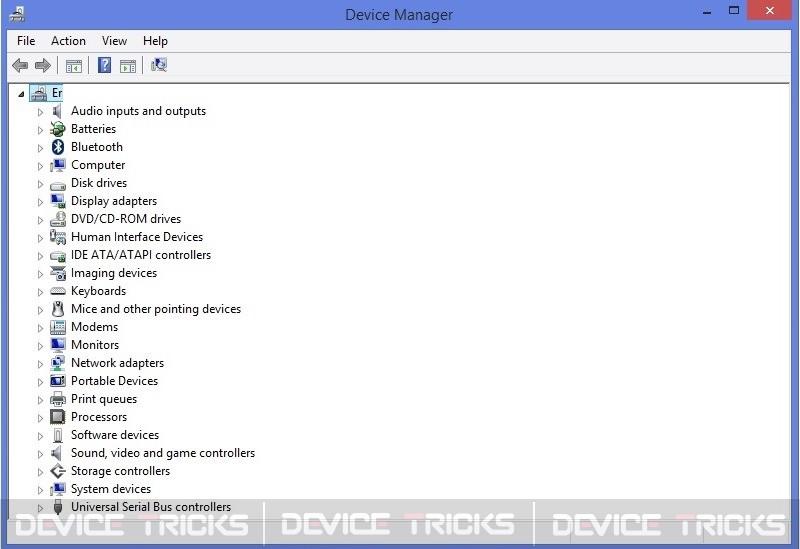Image resolution: width=800 pixels, height=549 pixels.
Task: Click the Batteries icon
Action: (58, 129)
